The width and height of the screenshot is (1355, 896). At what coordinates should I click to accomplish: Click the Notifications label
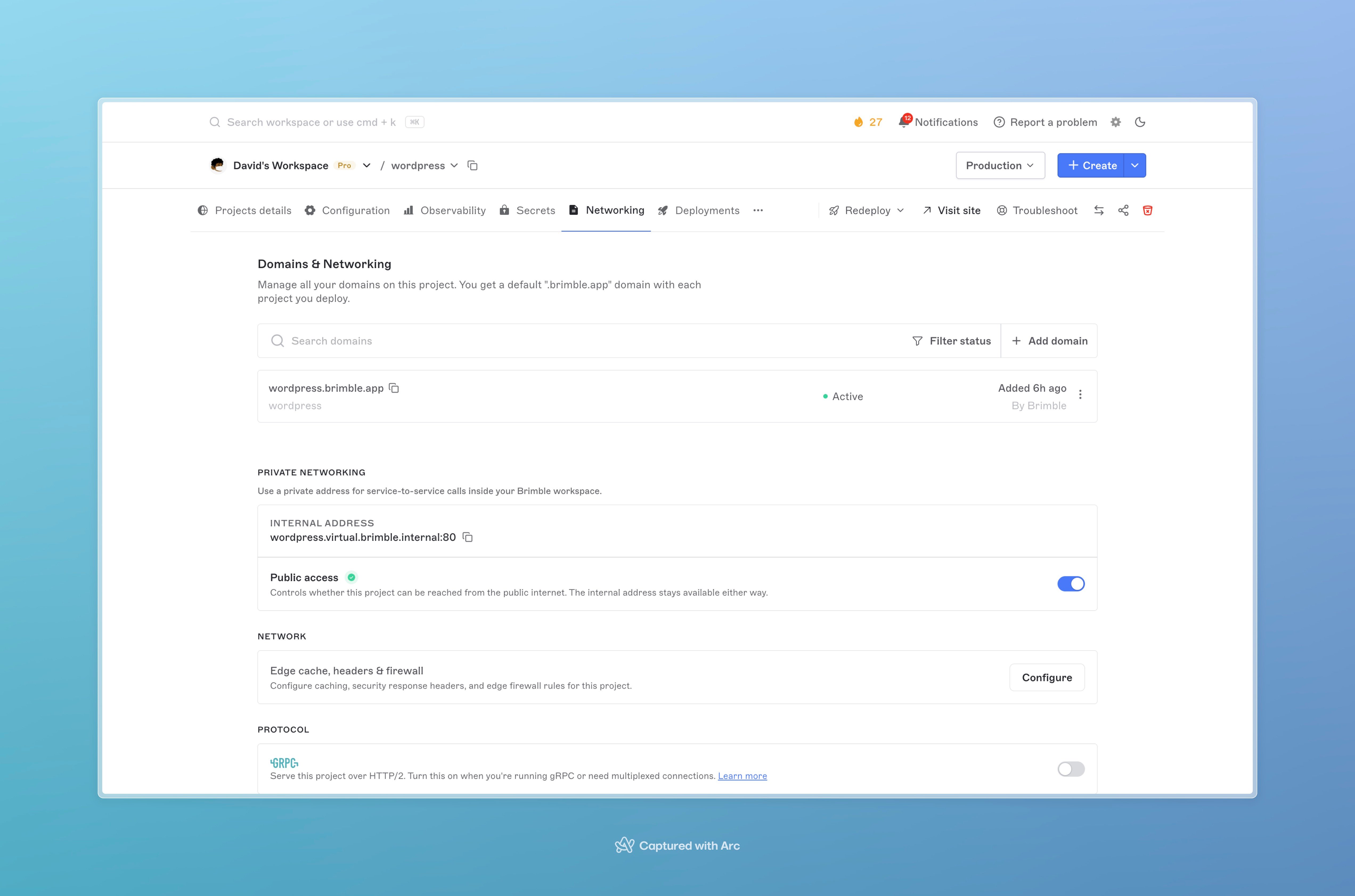[946, 122]
